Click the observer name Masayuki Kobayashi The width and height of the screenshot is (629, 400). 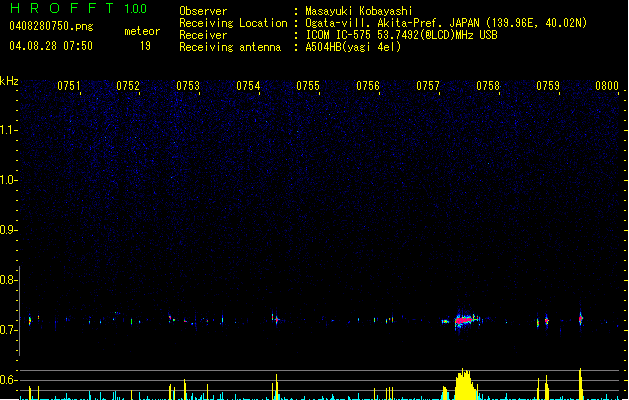click(x=359, y=11)
